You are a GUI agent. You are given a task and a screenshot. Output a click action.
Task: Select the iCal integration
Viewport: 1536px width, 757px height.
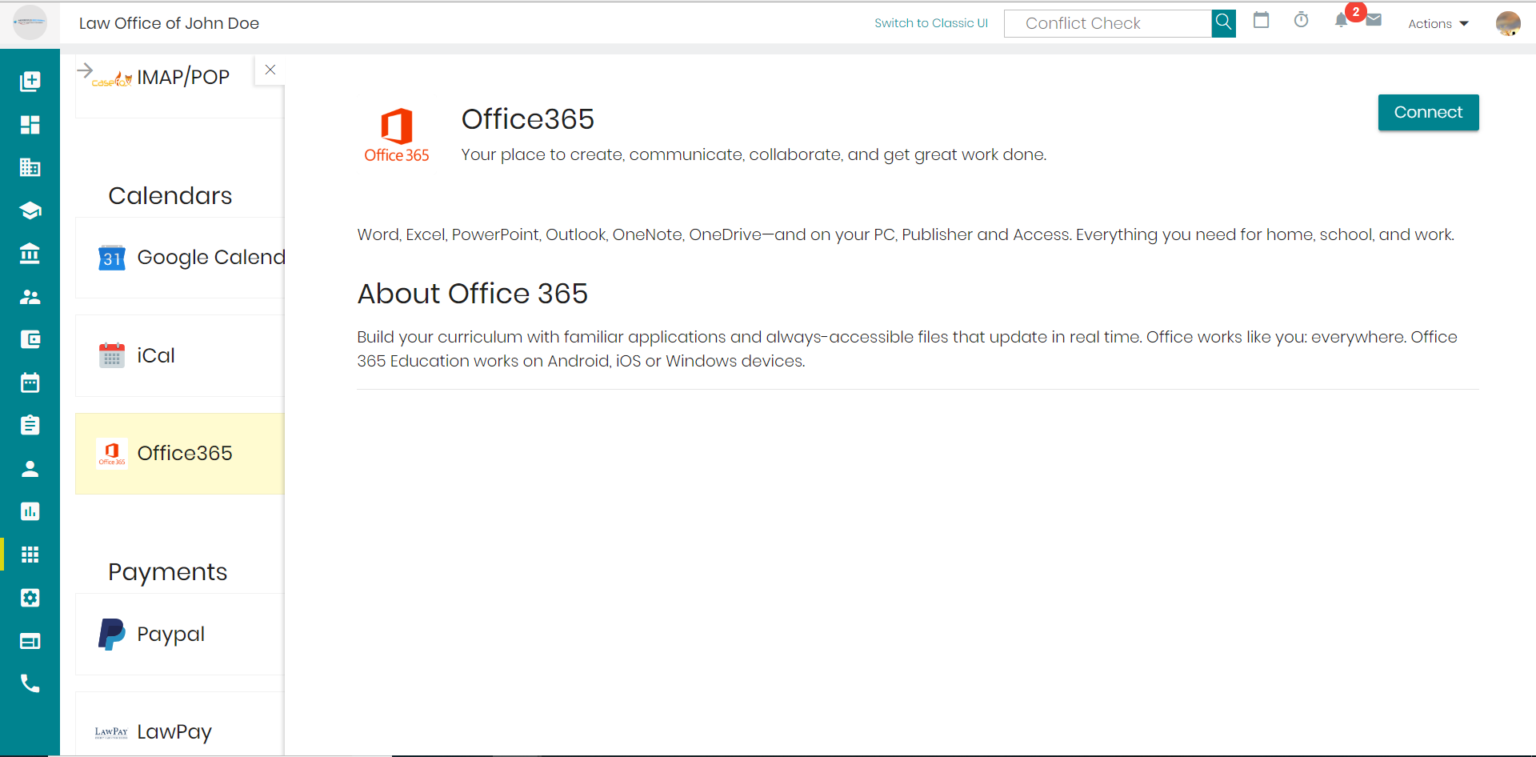(180, 355)
